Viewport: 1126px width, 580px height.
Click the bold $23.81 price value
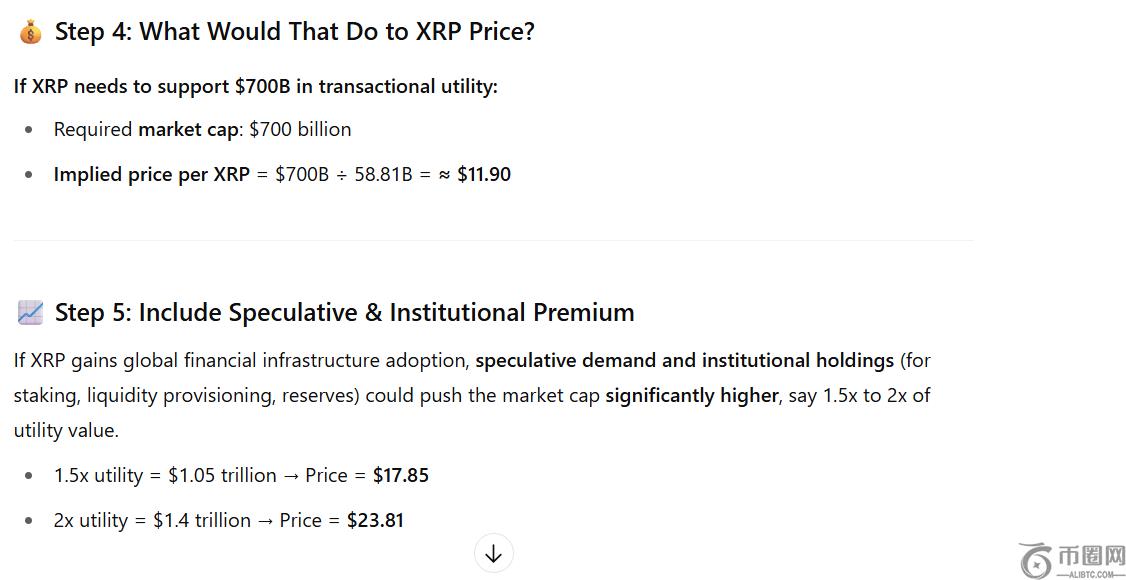coord(375,521)
